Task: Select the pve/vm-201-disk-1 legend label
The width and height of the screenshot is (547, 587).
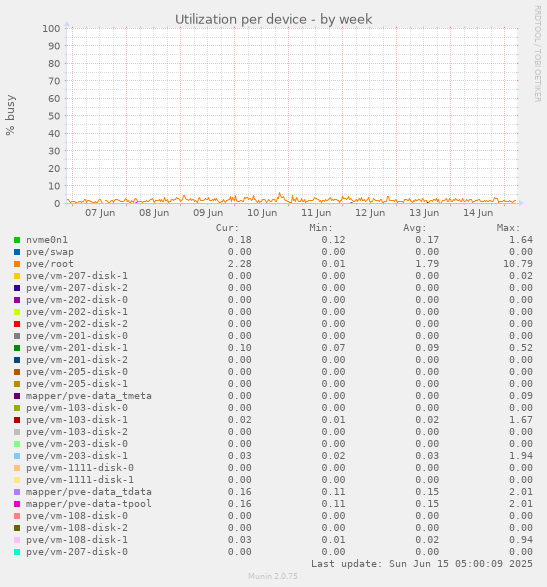Action: coord(77,347)
